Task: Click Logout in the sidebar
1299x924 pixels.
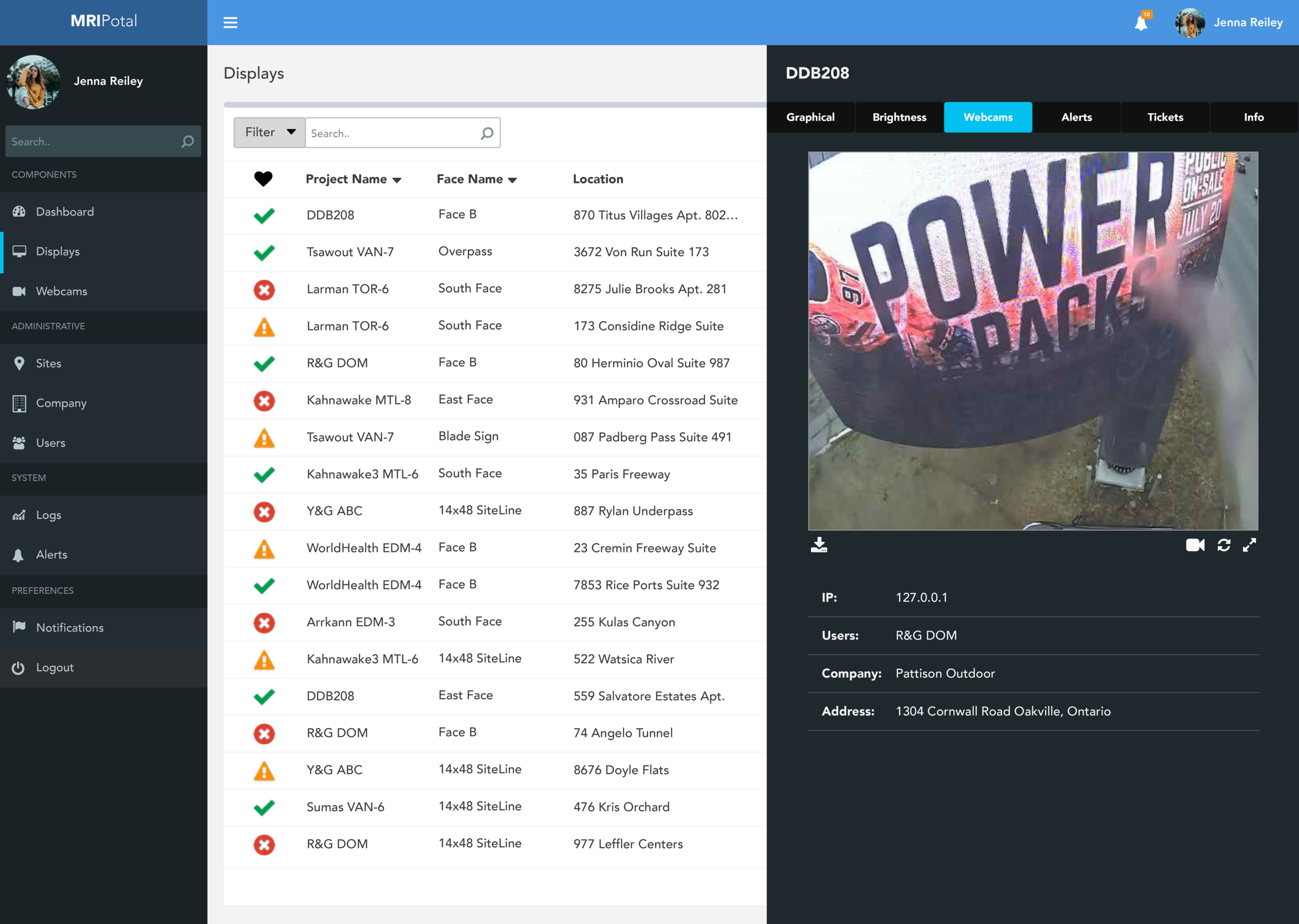Action: (55, 667)
